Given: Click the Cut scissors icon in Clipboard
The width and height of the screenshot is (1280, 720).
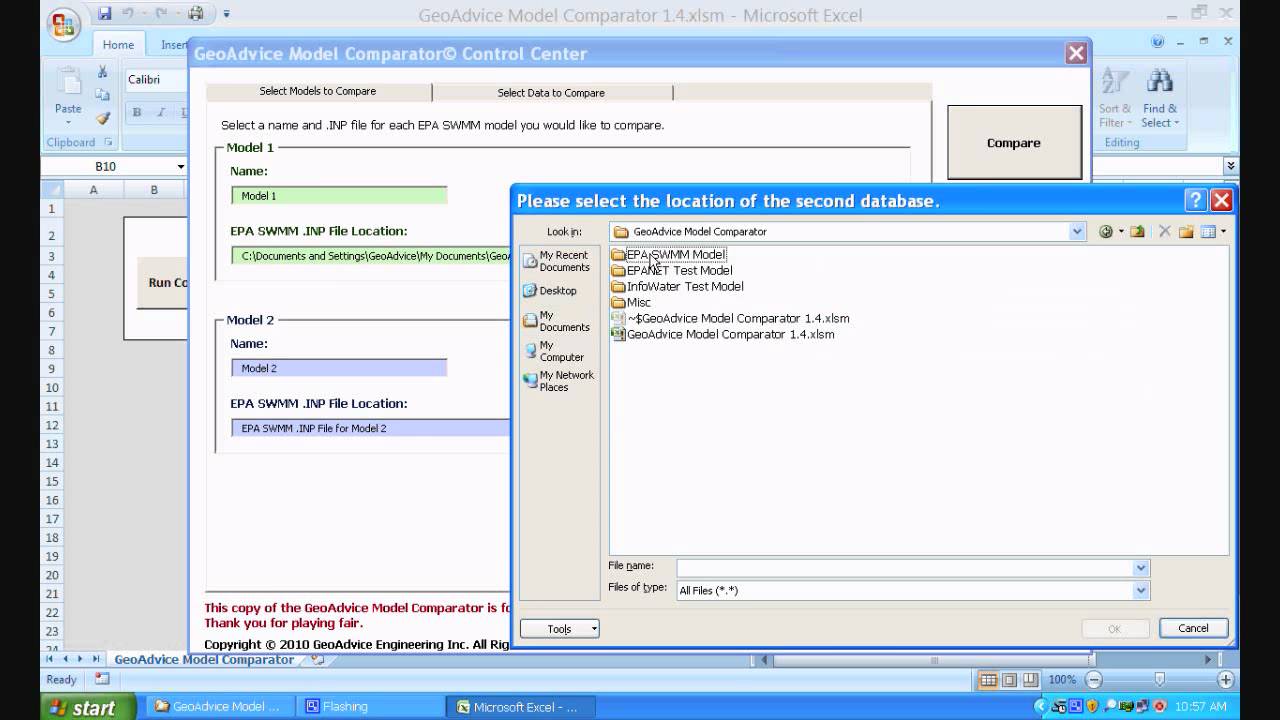Looking at the screenshot, I should [102, 72].
